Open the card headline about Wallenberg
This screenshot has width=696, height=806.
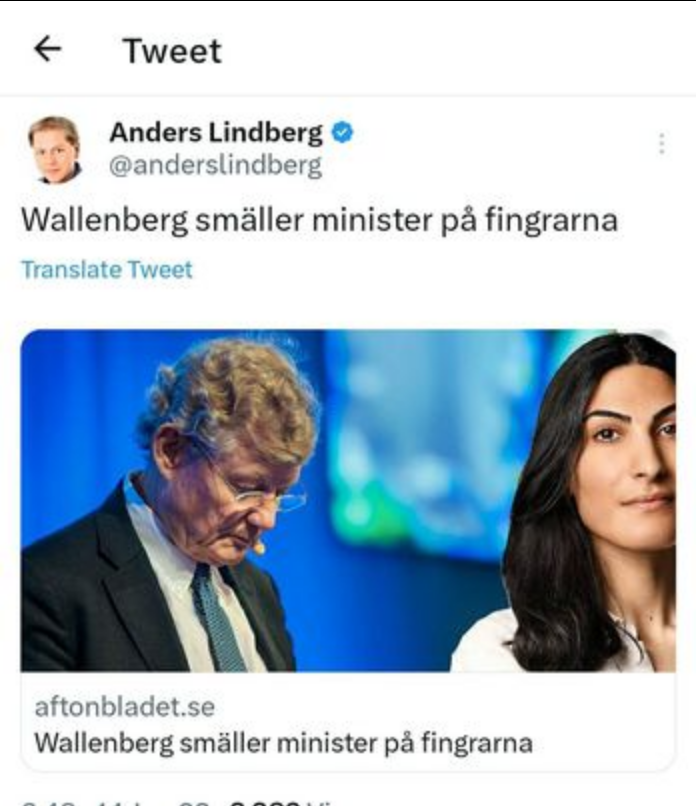click(x=283, y=743)
